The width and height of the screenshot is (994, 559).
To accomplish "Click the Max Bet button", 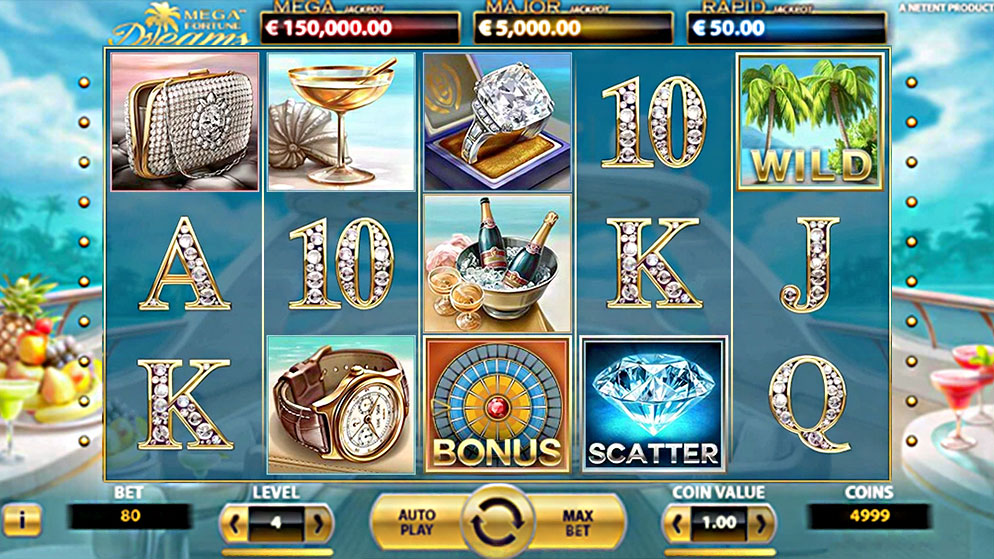I will tap(578, 522).
